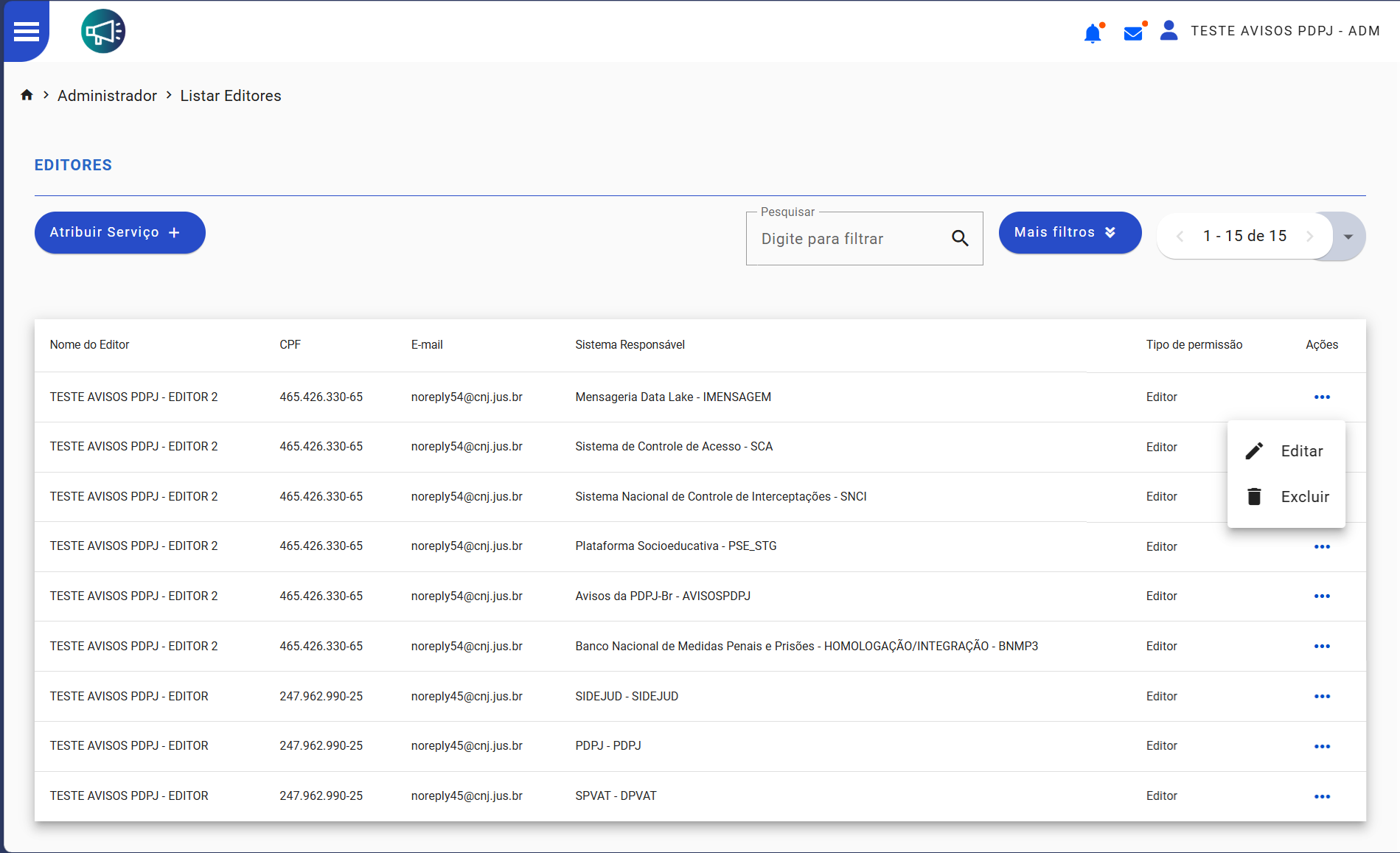
Task: Go to previous page of editors
Action: click(x=1180, y=237)
